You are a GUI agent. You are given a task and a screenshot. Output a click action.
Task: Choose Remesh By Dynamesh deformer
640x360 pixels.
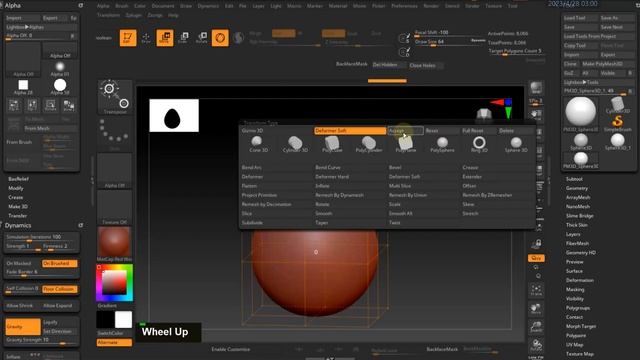pos(339,195)
